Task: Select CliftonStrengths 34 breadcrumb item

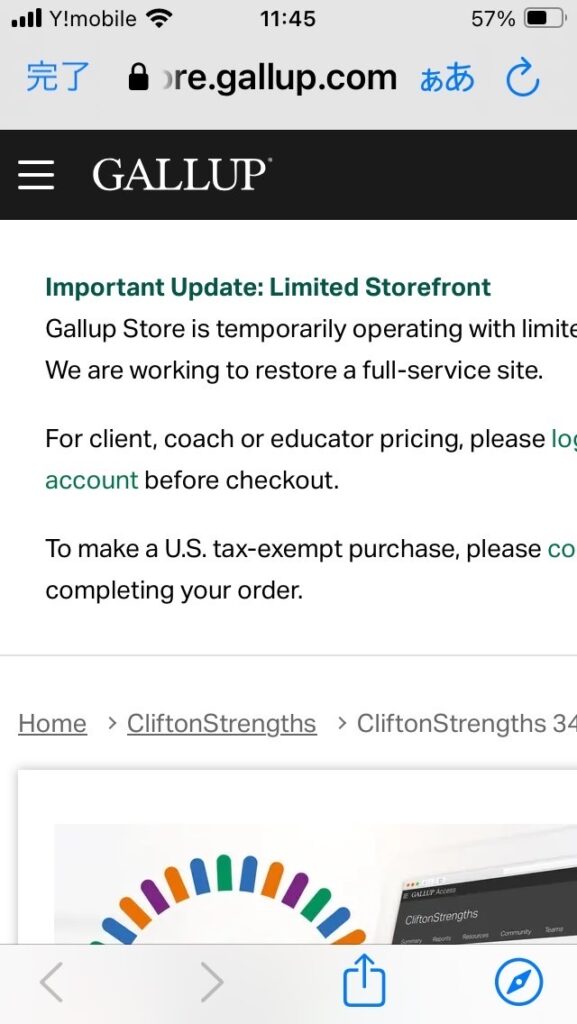Action: 467,724
